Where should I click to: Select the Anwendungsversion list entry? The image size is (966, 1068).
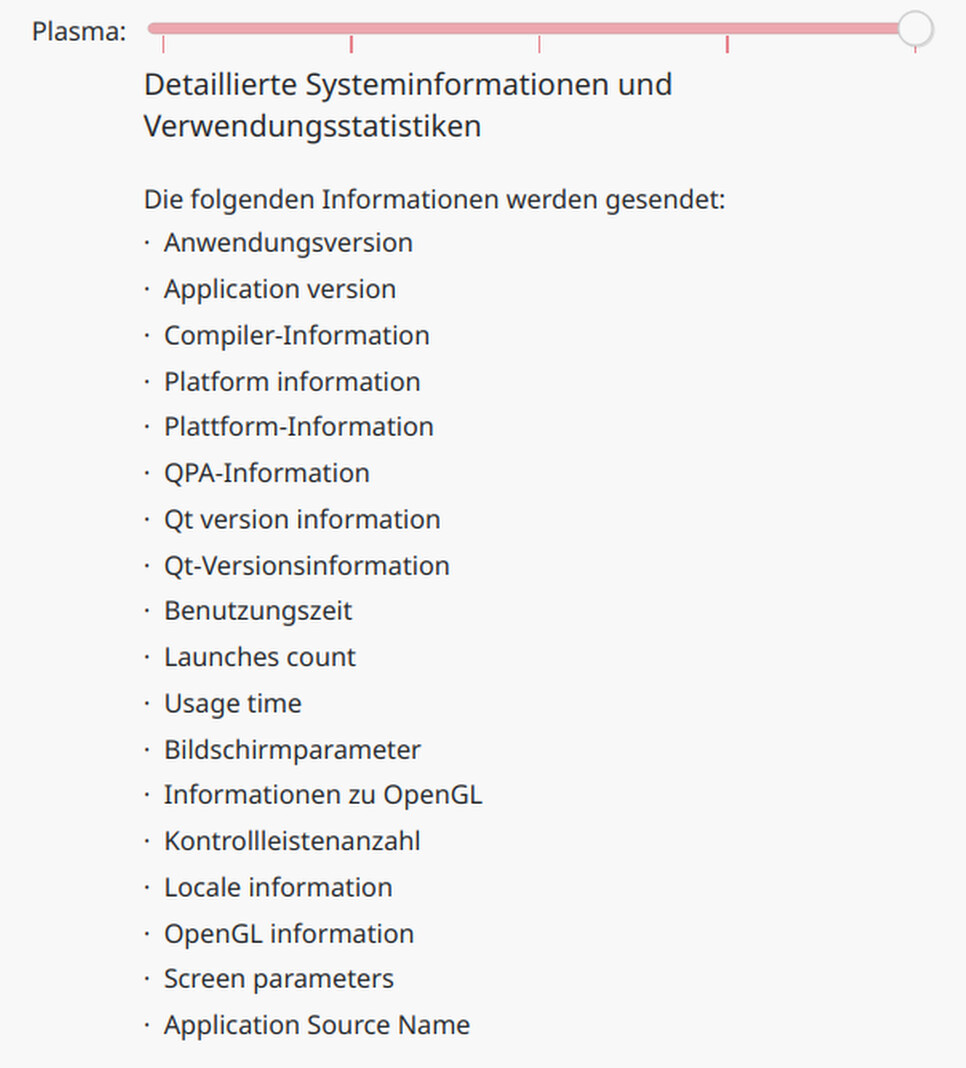288,242
